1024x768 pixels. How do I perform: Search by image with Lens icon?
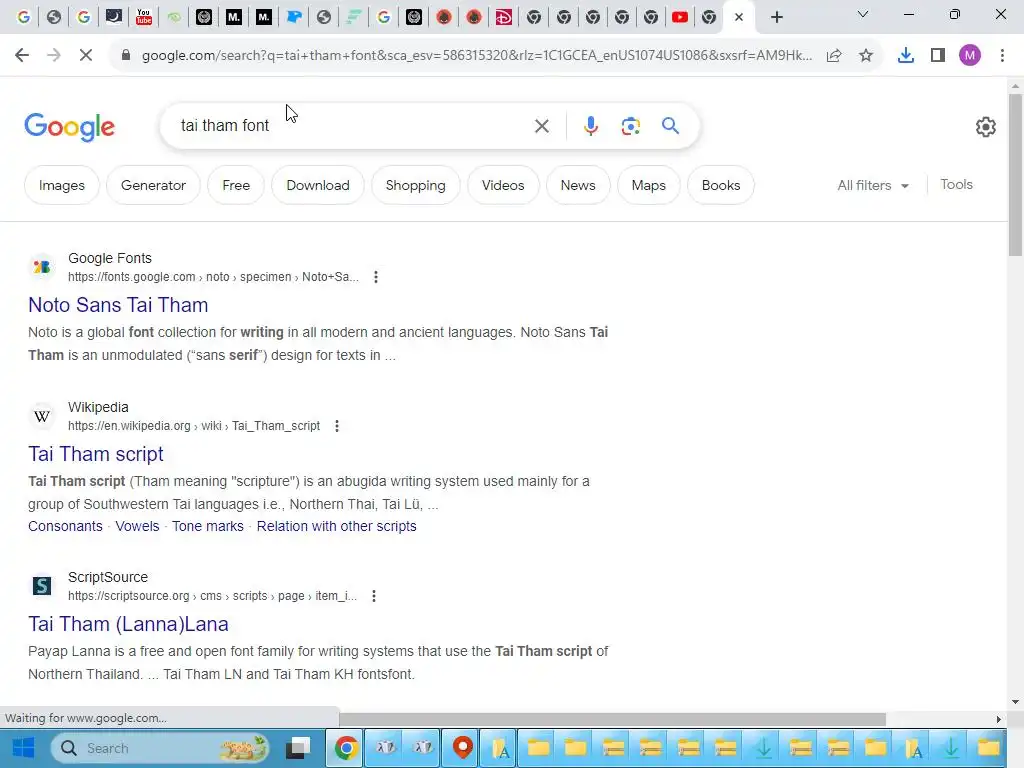point(630,126)
